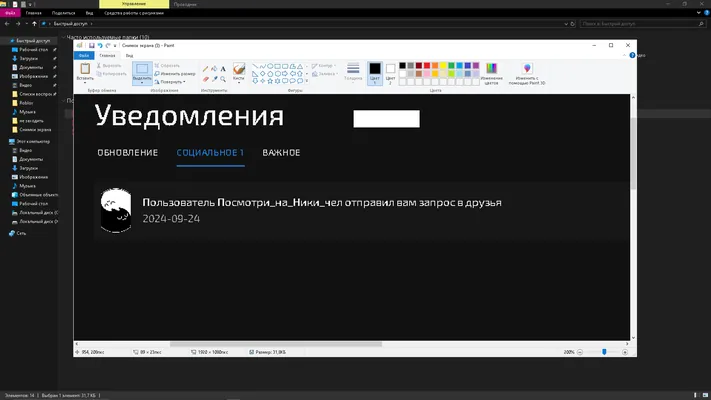
Task: Switch to View (Вид) tab in Paint
Action: (129, 55)
